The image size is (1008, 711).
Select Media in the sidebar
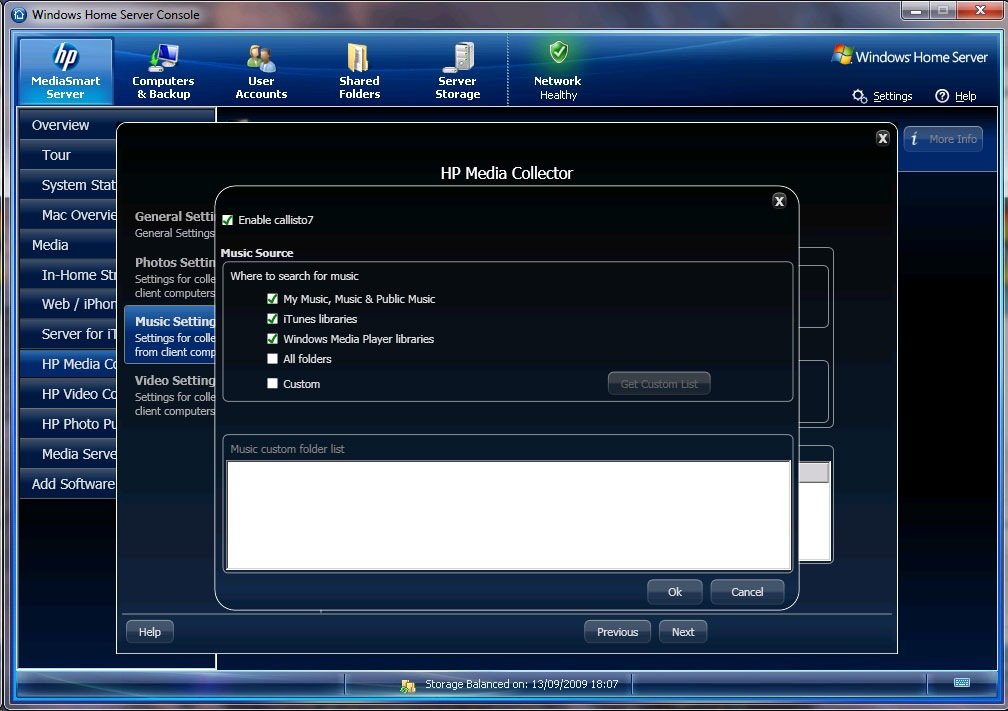point(68,245)
